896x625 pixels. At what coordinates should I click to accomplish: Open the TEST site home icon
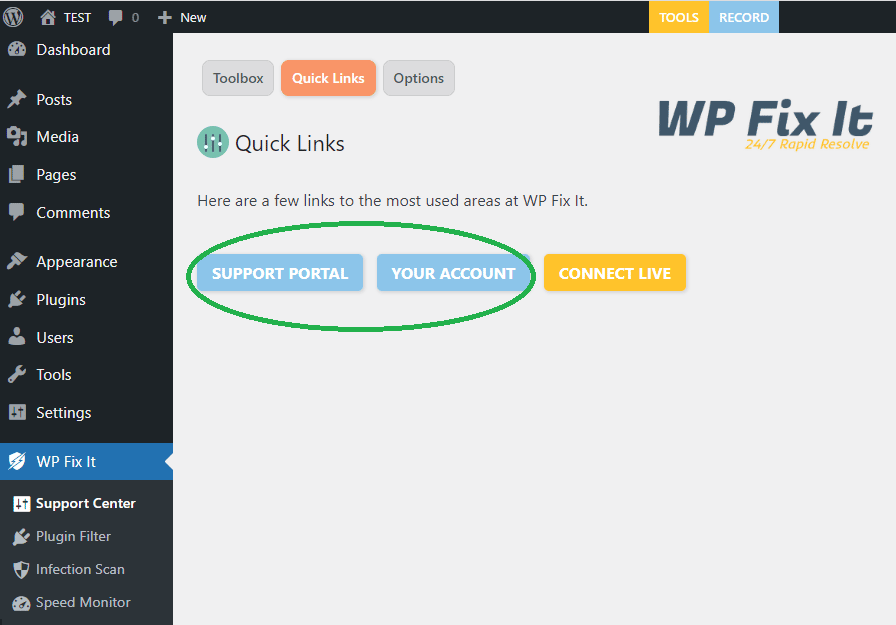(48, 18)
